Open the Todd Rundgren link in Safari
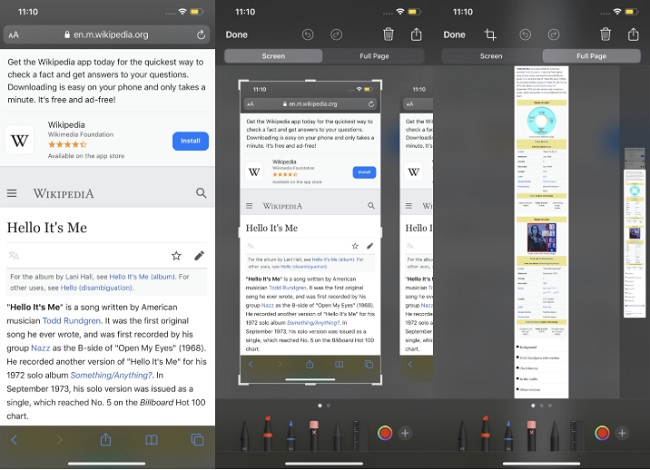The width and height of the screenshot is (650, 470). (71, 321)
